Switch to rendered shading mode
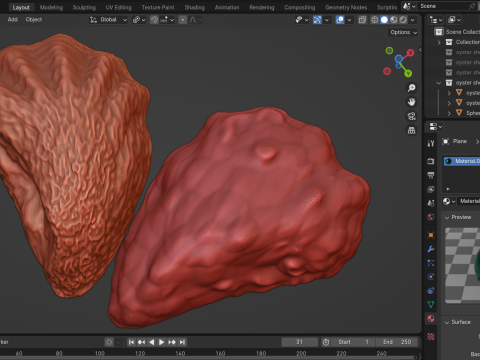 coord(403,20)
